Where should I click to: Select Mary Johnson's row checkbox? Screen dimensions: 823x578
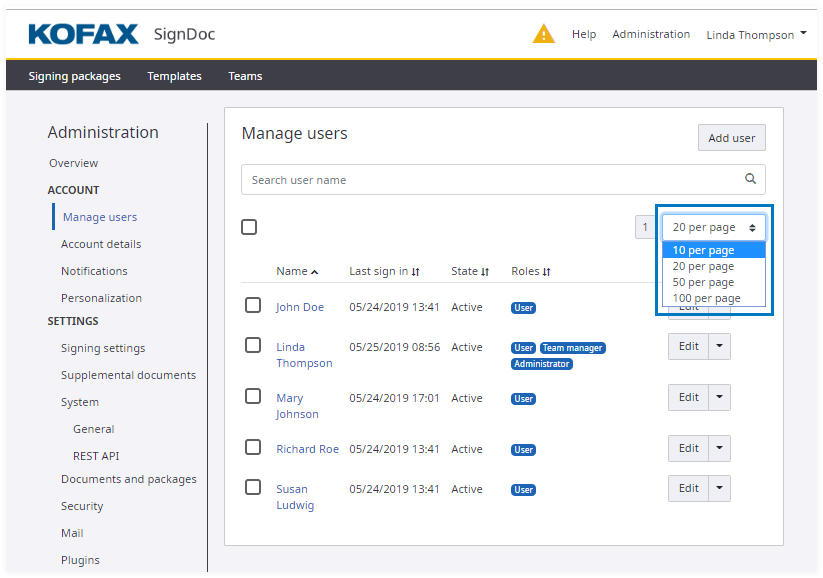coord(253,396)
